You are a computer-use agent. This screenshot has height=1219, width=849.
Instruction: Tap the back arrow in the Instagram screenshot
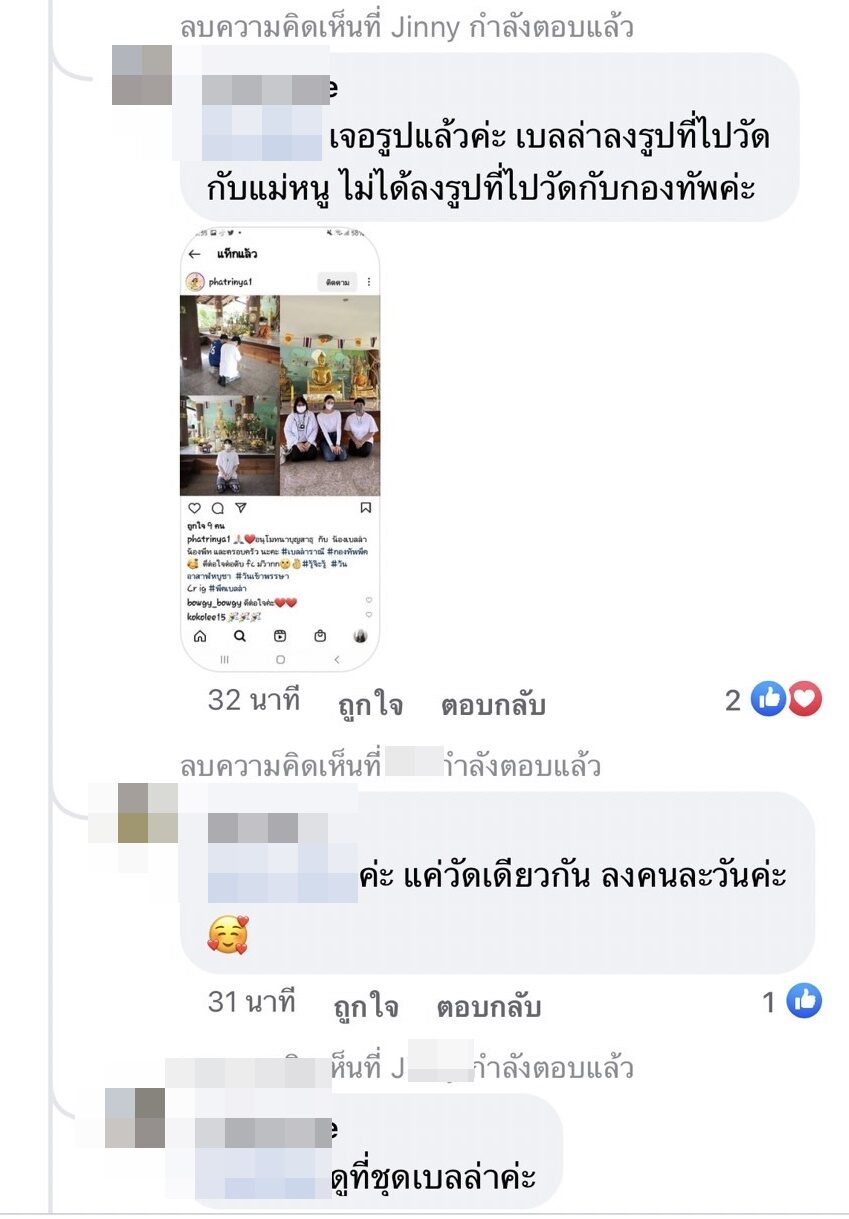tap(195, 254)
